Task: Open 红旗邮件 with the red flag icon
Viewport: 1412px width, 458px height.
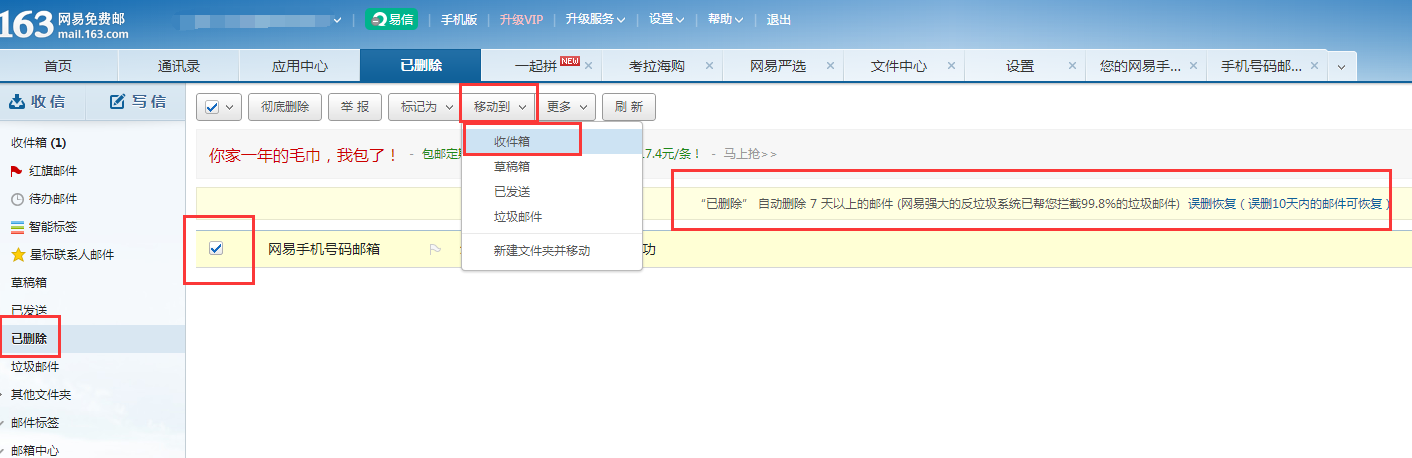Action: (x=17, y=171)
